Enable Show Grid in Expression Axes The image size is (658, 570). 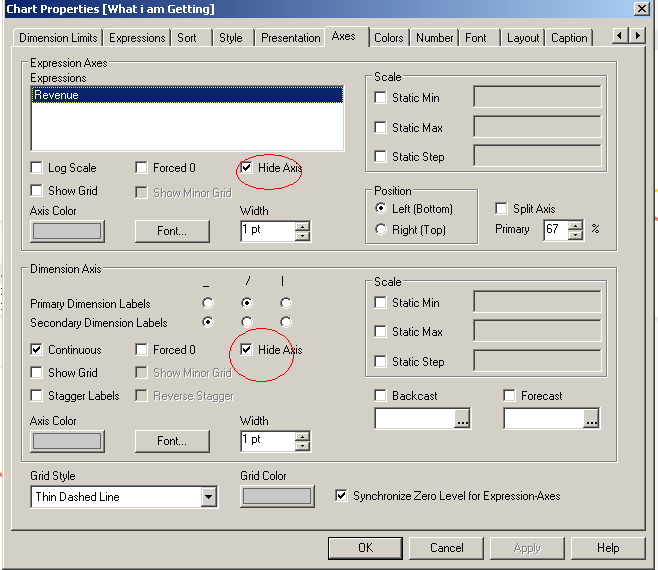coord(37,191)
